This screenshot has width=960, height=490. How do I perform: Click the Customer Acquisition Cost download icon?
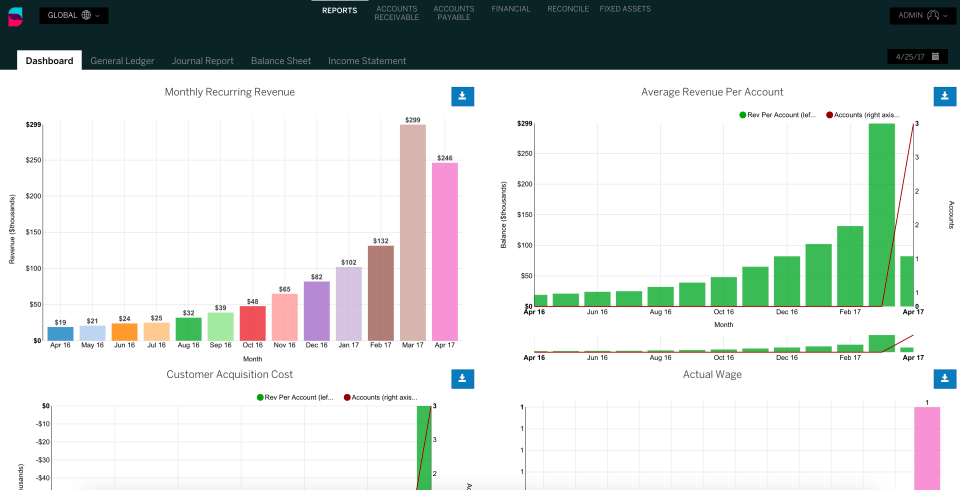462,379
